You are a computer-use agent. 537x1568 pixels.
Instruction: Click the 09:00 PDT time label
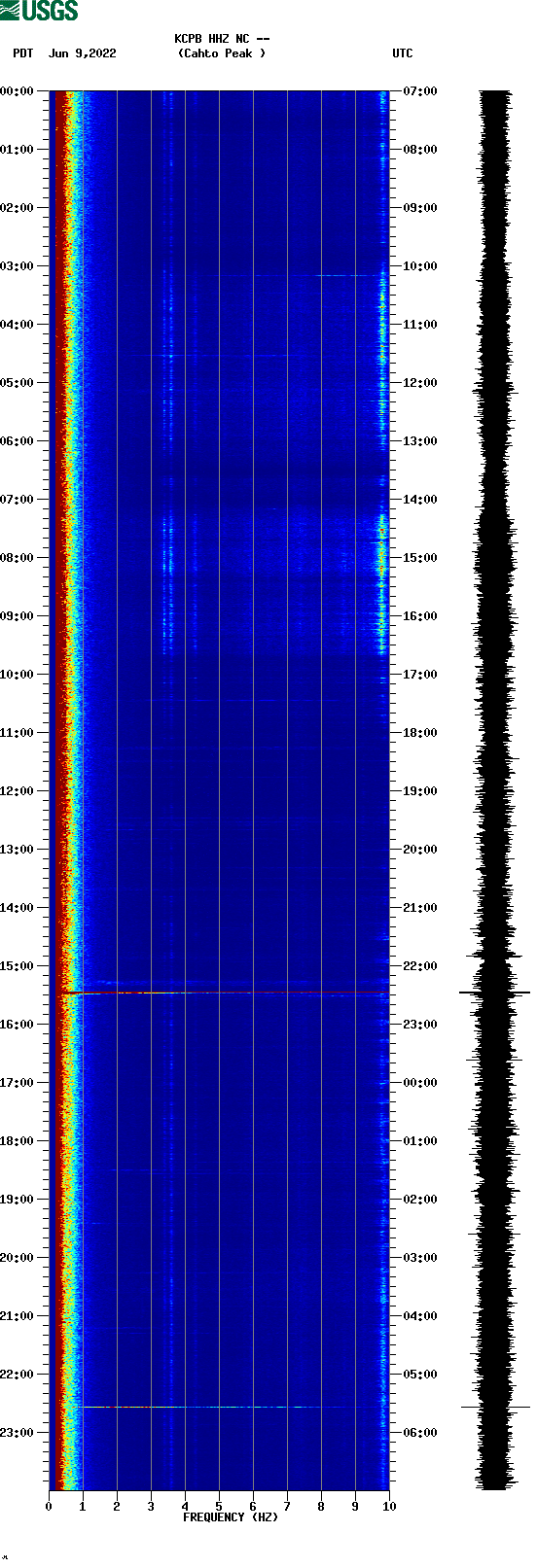[17, 616]
